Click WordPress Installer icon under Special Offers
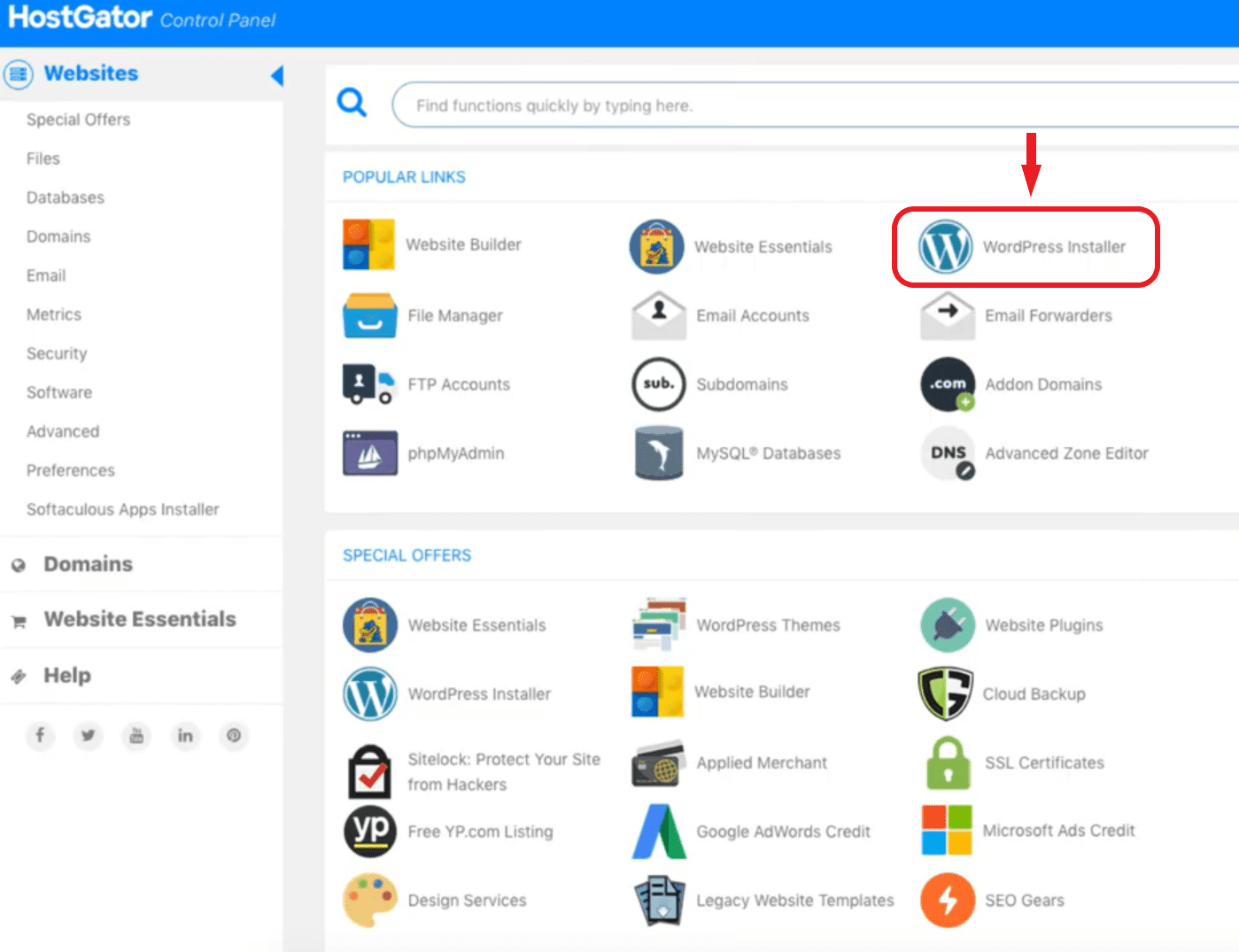Viewport: 1239px width, 952px height. click(370, 693)
